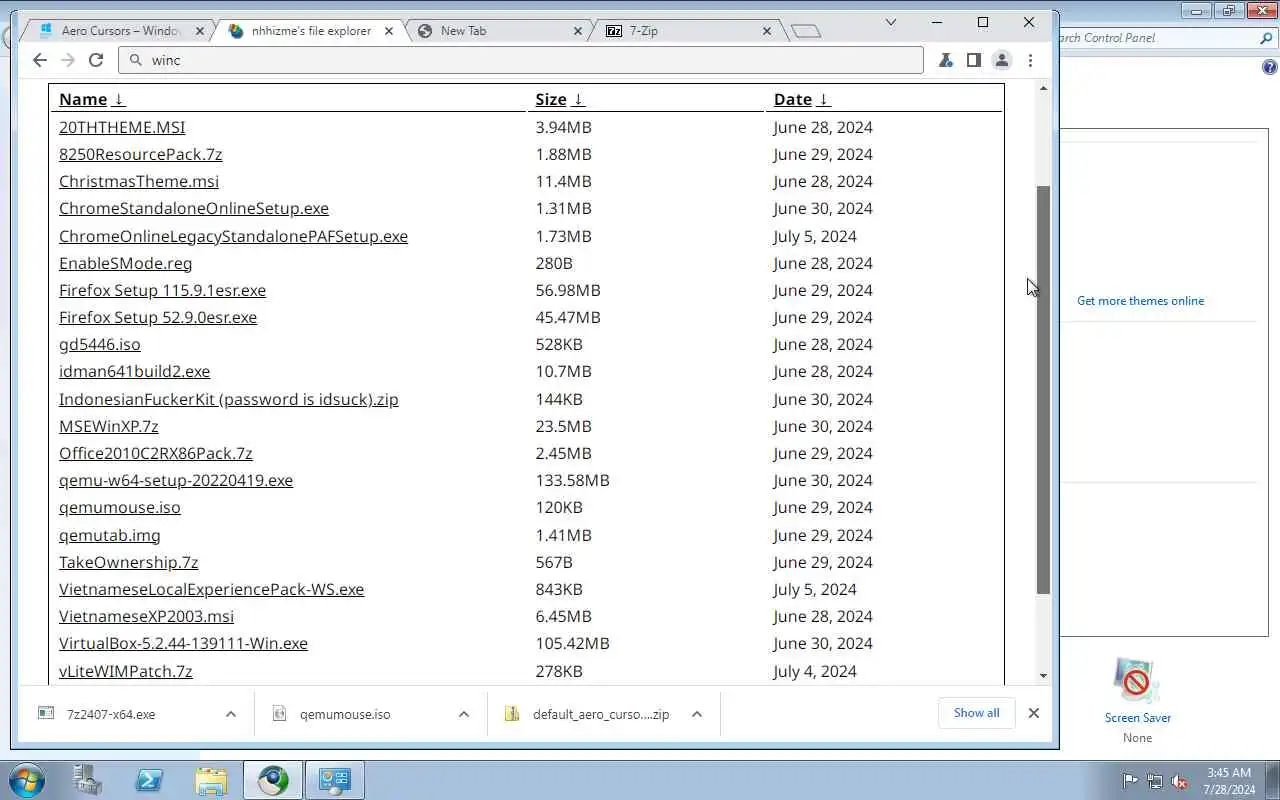Click the scrollbar down arrow in browser

click(1043, 676)
